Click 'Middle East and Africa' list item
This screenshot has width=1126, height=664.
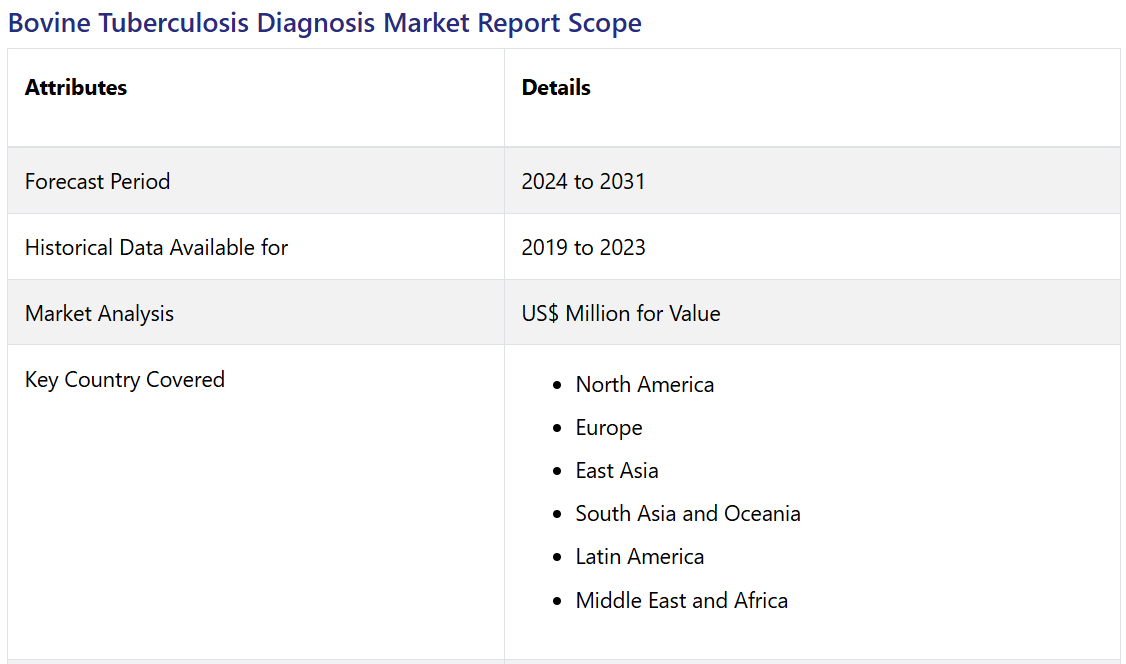tap(681, 601)
